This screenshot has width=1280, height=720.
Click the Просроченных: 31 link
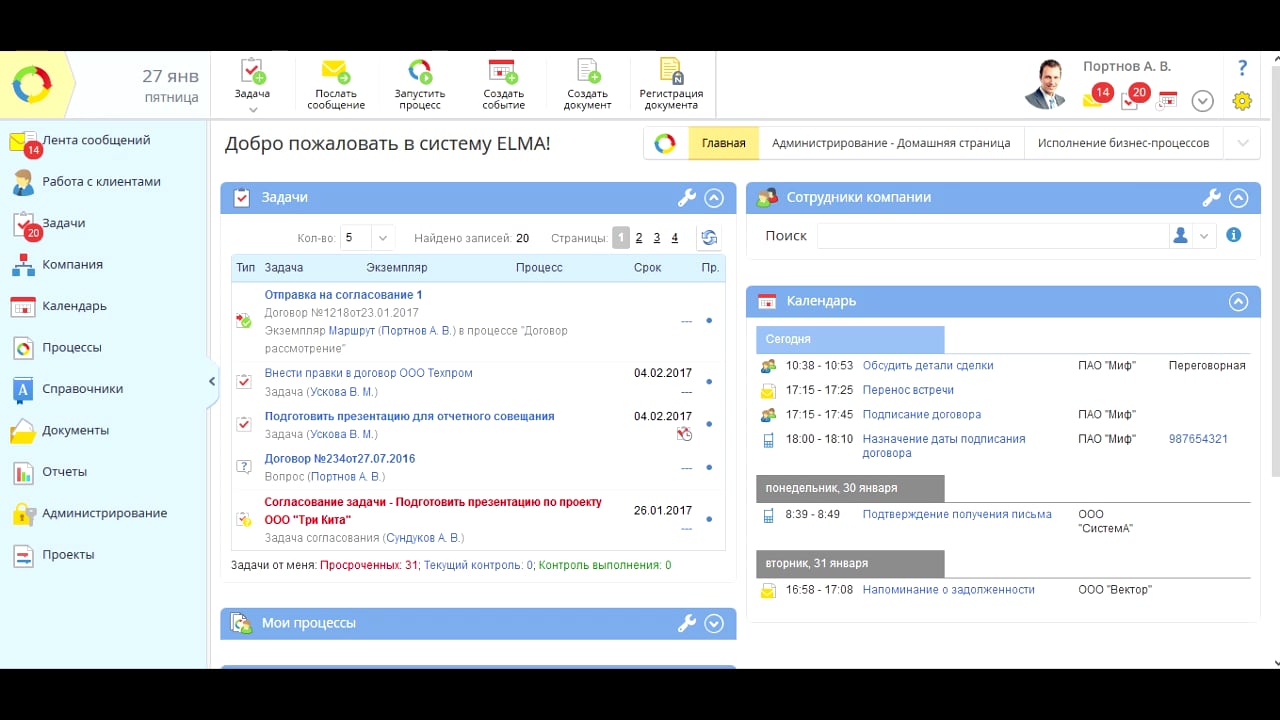pyautogui.click(x=369, y=565)
